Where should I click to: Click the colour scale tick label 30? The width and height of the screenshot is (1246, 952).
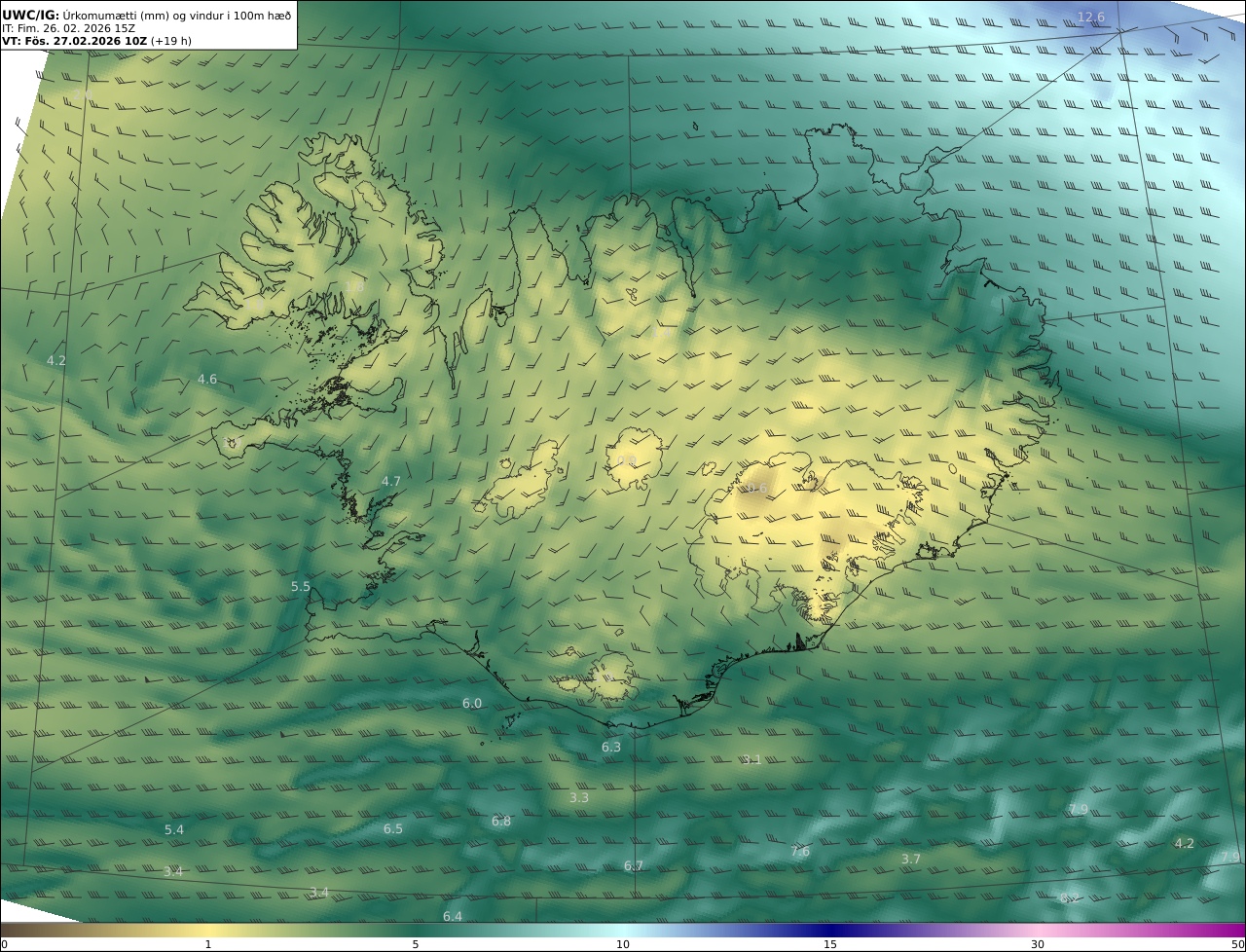tap(1038, 944)
